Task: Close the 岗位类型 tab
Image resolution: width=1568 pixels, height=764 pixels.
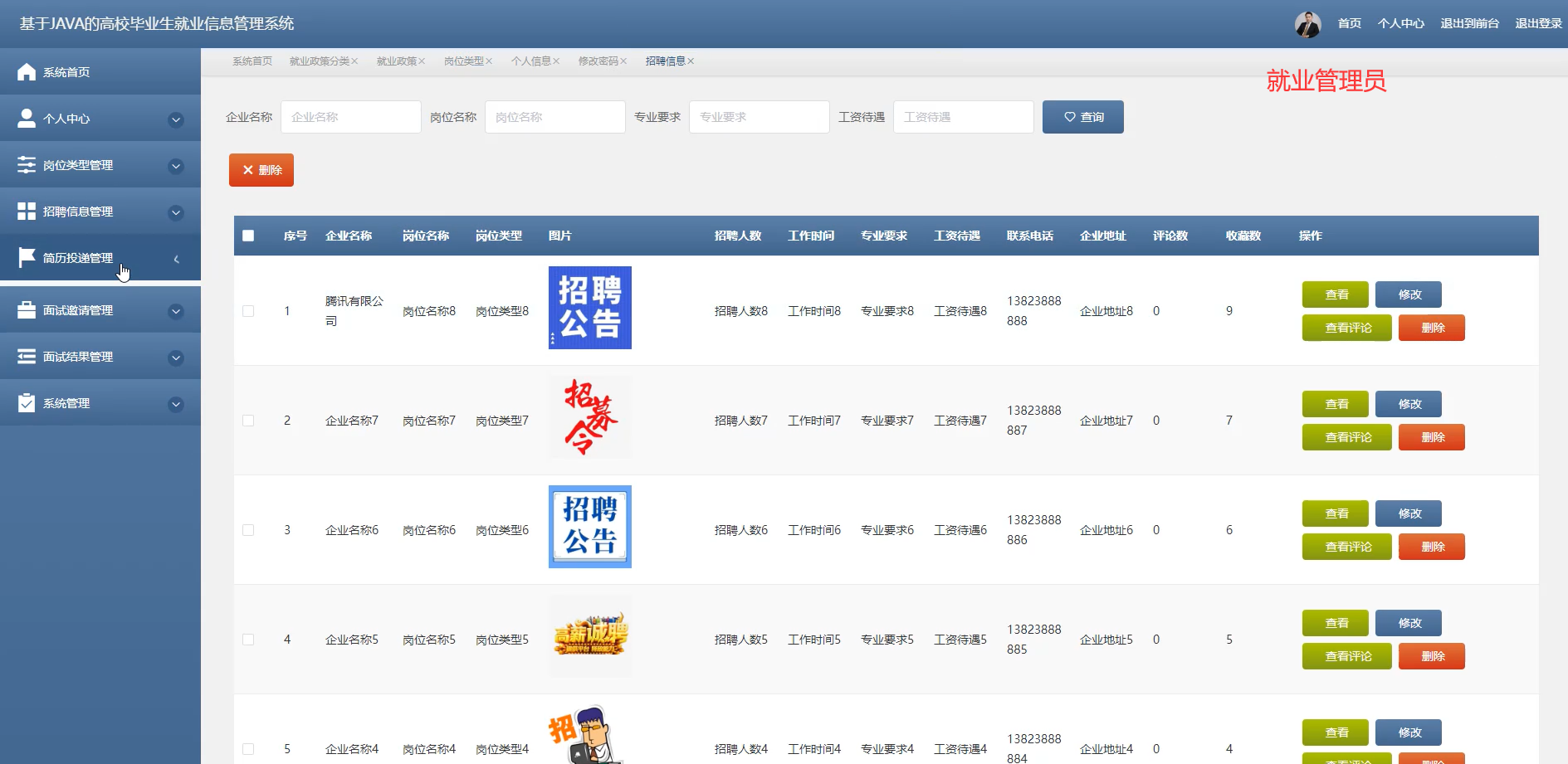Action: [x=489, y=61]
